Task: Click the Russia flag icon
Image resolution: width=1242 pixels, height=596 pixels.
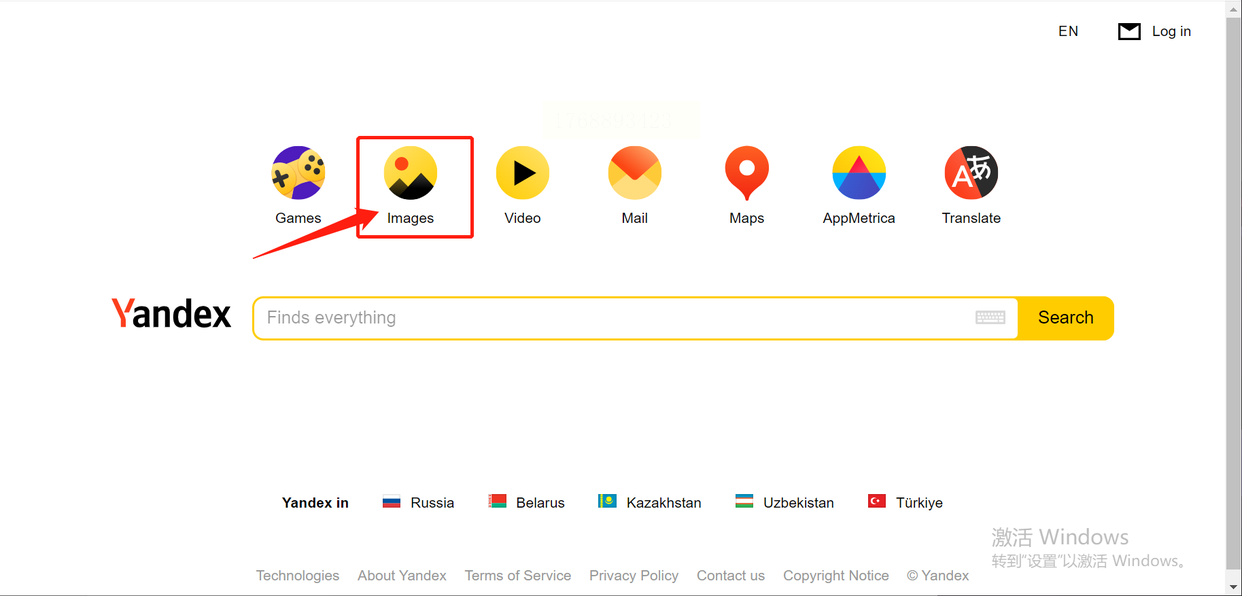Action: (x=392, y=502)
